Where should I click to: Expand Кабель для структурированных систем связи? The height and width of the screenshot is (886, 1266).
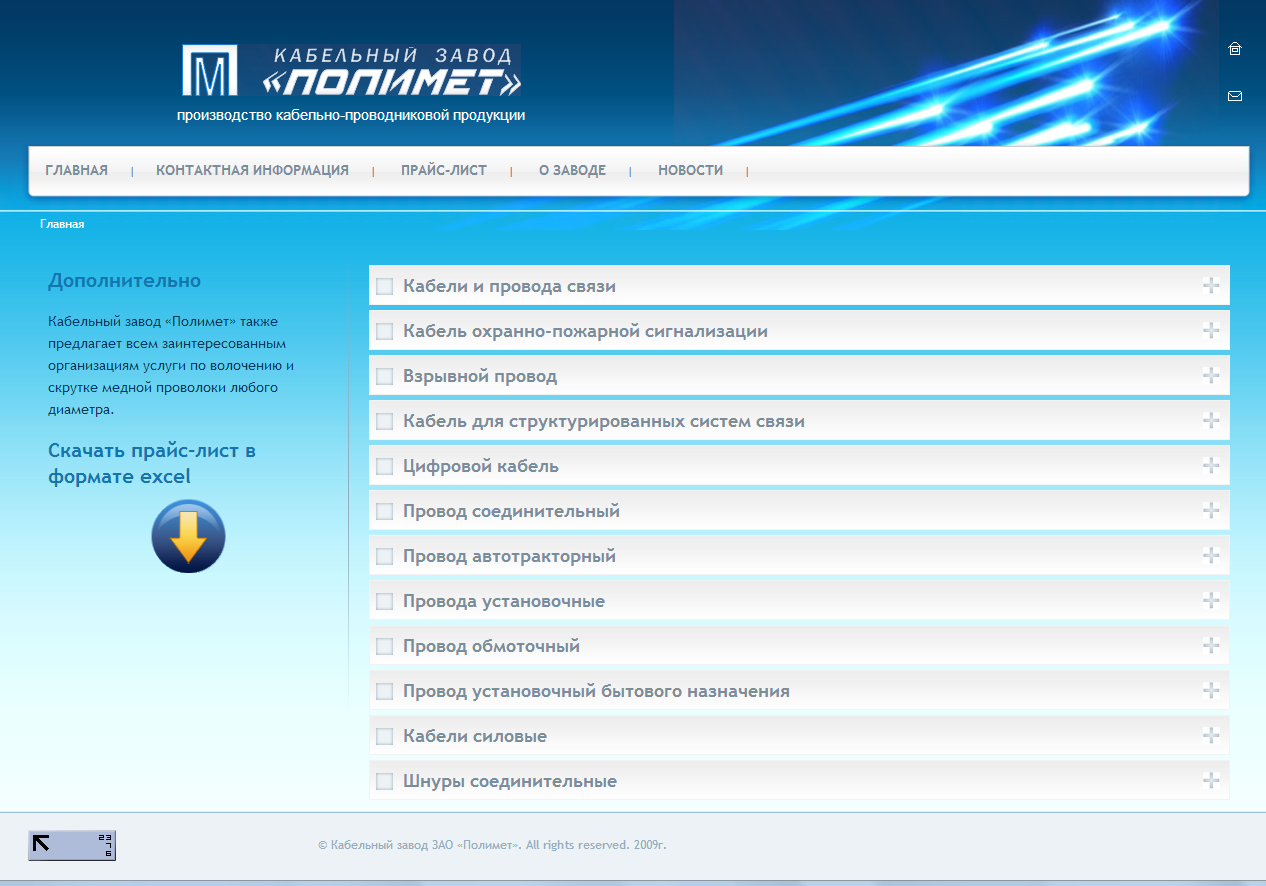tap(1211, 420)
